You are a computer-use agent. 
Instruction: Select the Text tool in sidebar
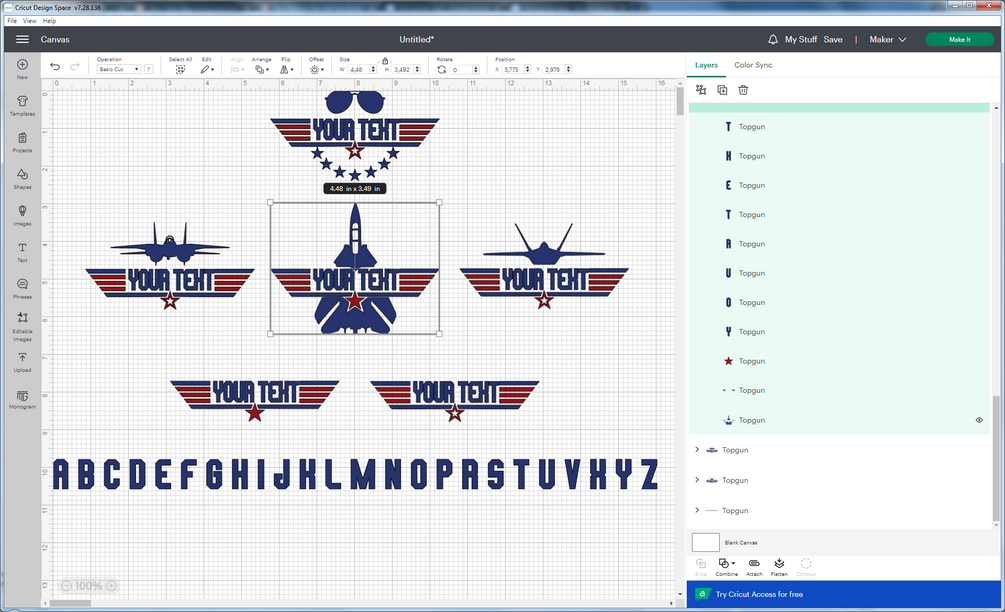(x=22, y=251)
